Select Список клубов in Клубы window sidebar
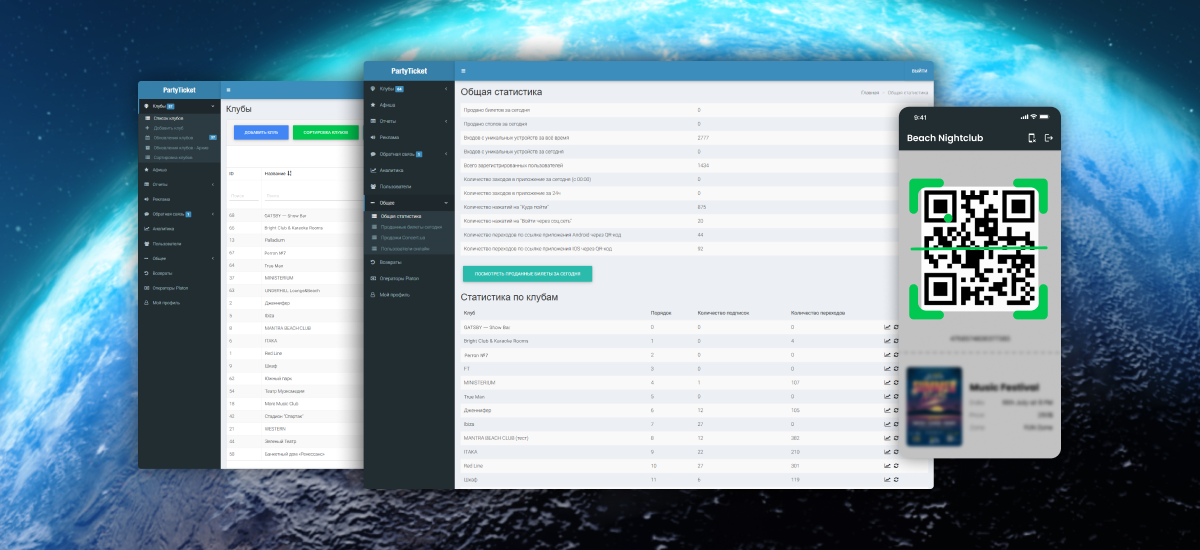This screenshot has height=550, width=1200. click(x=179, y=118)
